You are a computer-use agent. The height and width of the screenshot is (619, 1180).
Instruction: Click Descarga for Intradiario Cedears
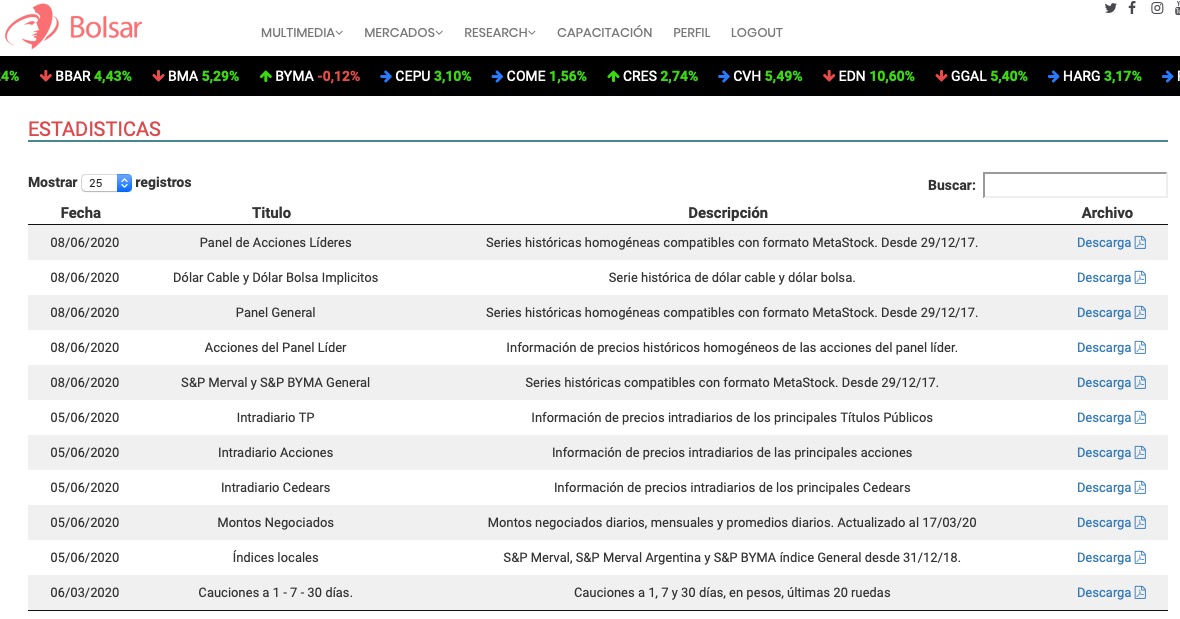(x=1103, y=487)
